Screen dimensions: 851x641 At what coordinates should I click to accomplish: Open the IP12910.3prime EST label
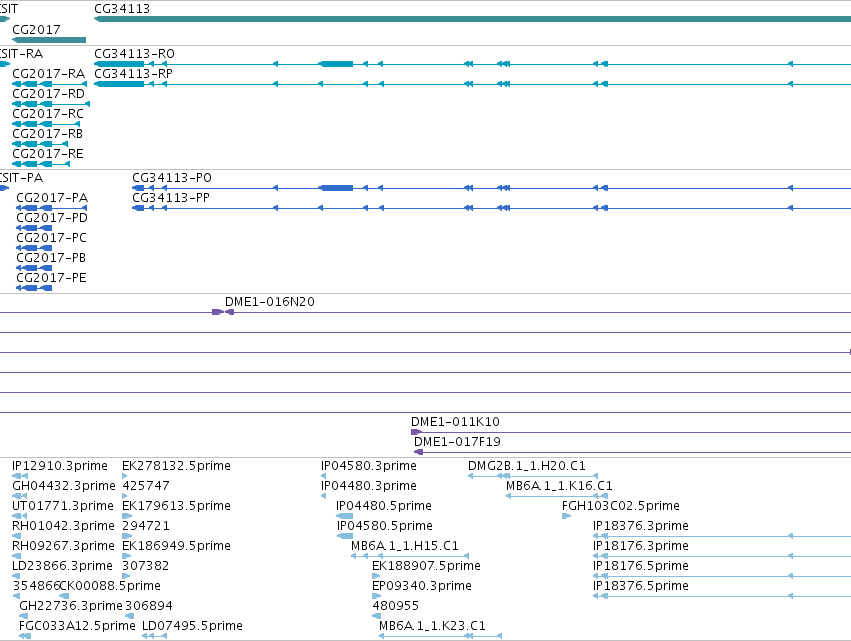[x=60, y=466]
